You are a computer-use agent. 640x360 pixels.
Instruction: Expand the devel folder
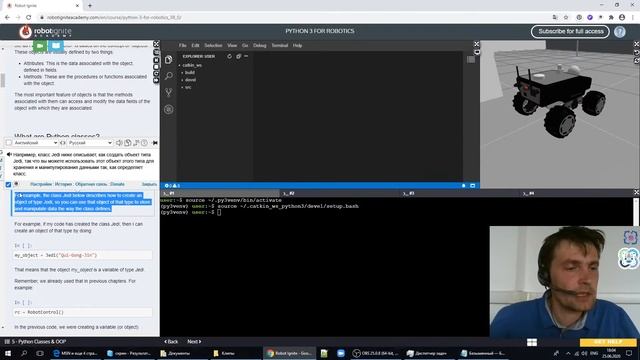click(190, 80)
